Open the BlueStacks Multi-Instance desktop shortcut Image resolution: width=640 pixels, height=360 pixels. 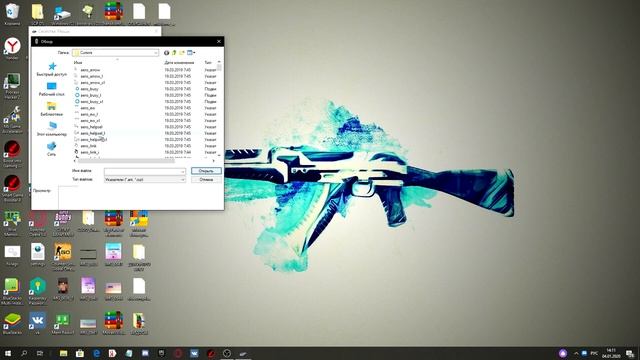[12, 291]
